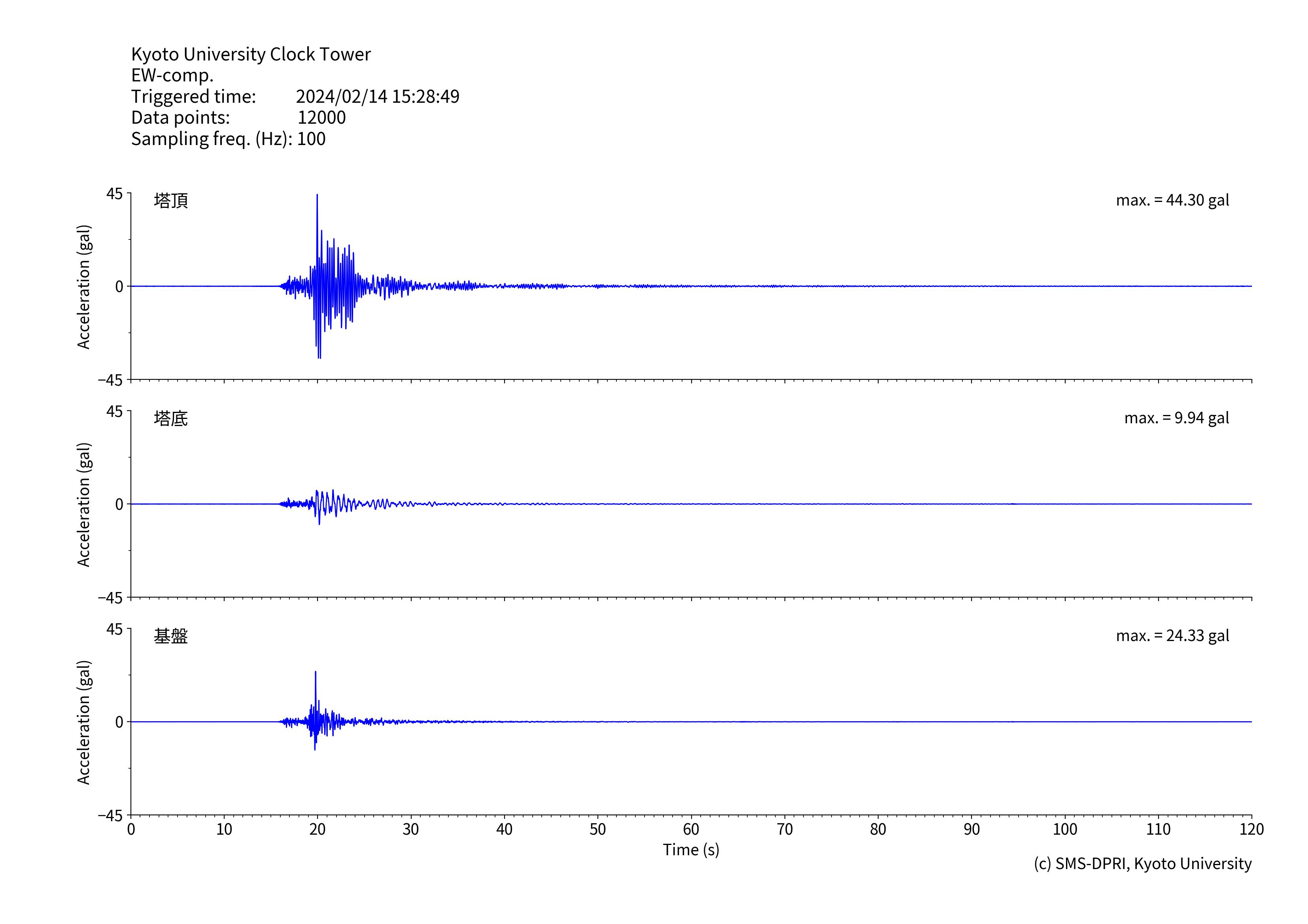Click the 塔頂 panel label
1308x924 pixels.
pyautogui.click(x=171, y=200)
